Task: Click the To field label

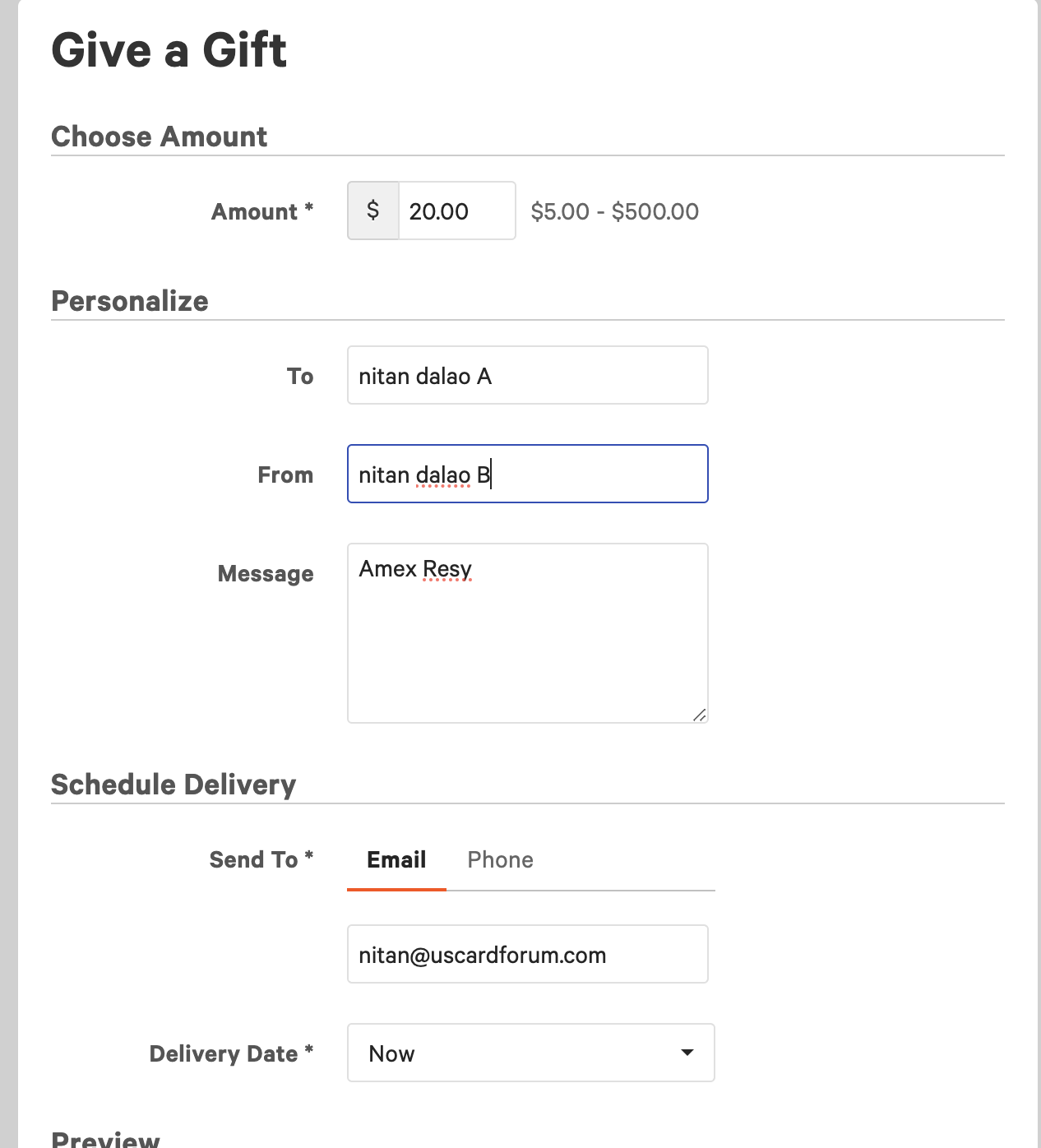Action: [x=300, y=377]
